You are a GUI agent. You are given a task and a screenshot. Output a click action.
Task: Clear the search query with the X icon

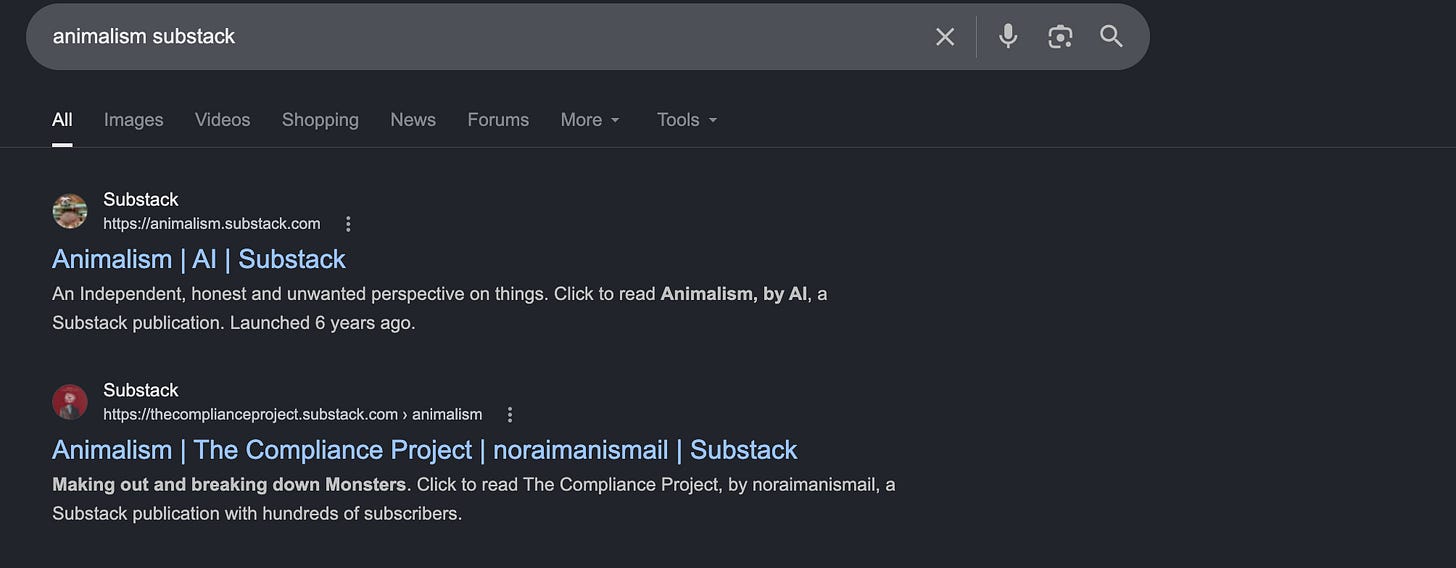(x=945, y=37)
